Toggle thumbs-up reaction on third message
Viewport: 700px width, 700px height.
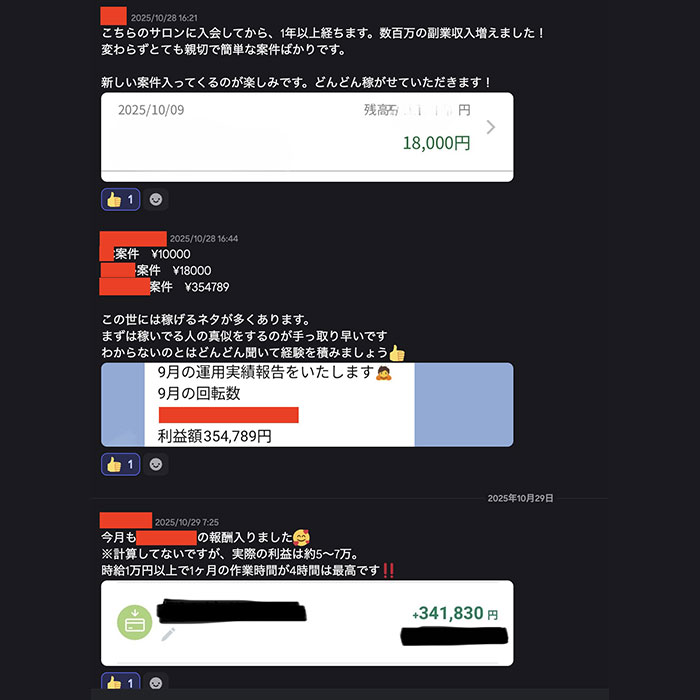[121, 683]
